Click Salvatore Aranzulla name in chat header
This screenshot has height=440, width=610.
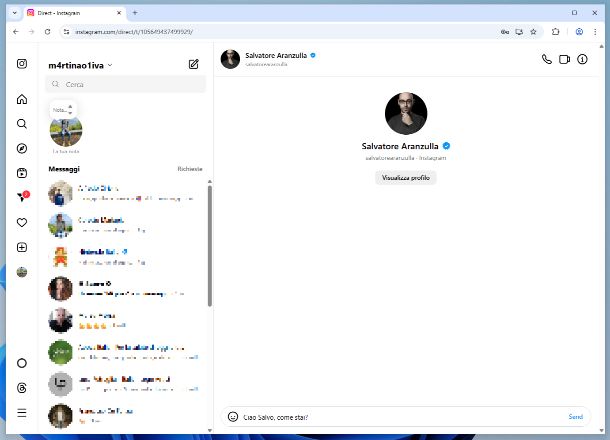point(276,56)
